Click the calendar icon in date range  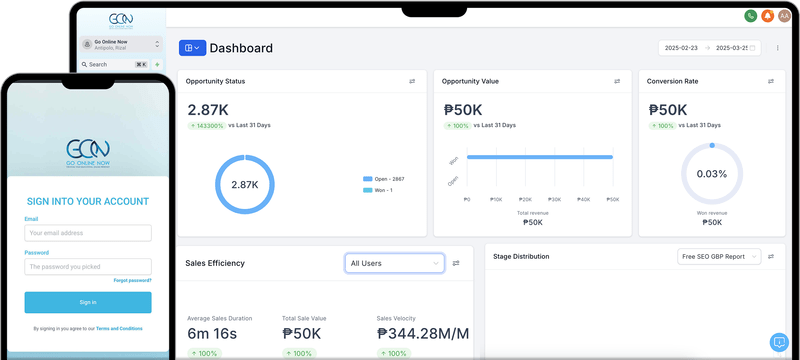tap(752, 48)
